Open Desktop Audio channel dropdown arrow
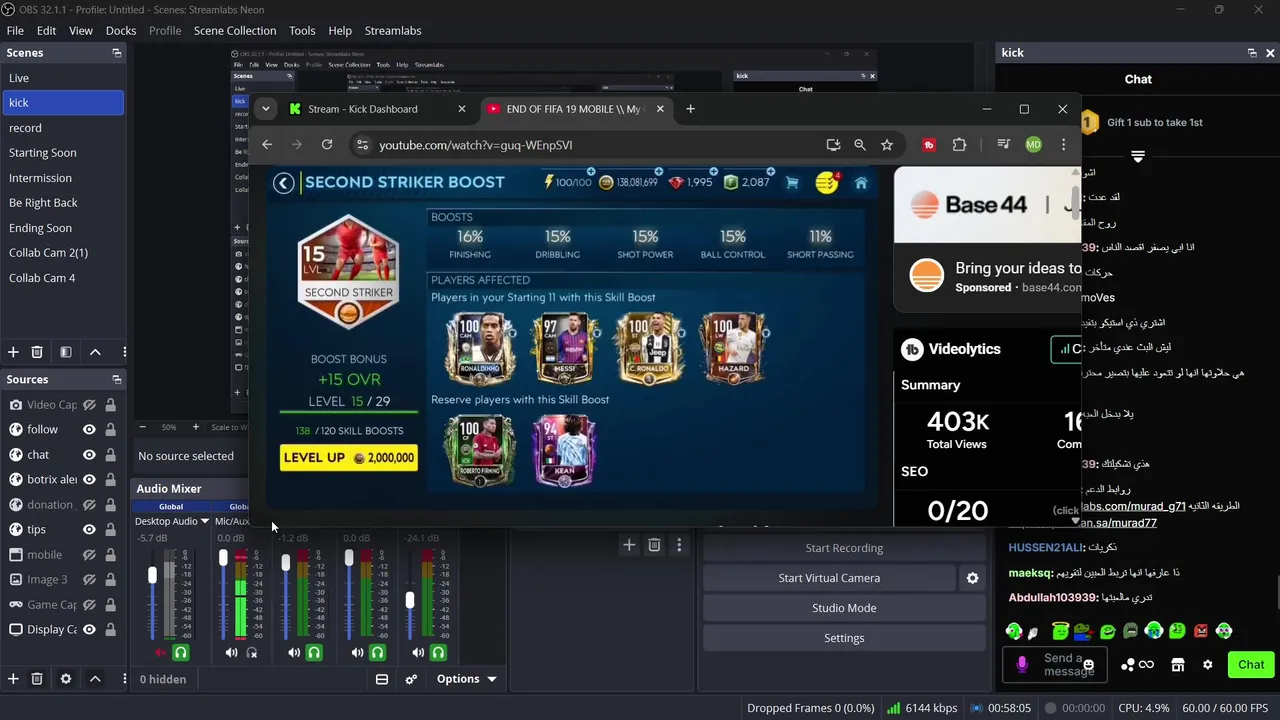The height and width of the screenshot is (720, 1280). [204, 521]
